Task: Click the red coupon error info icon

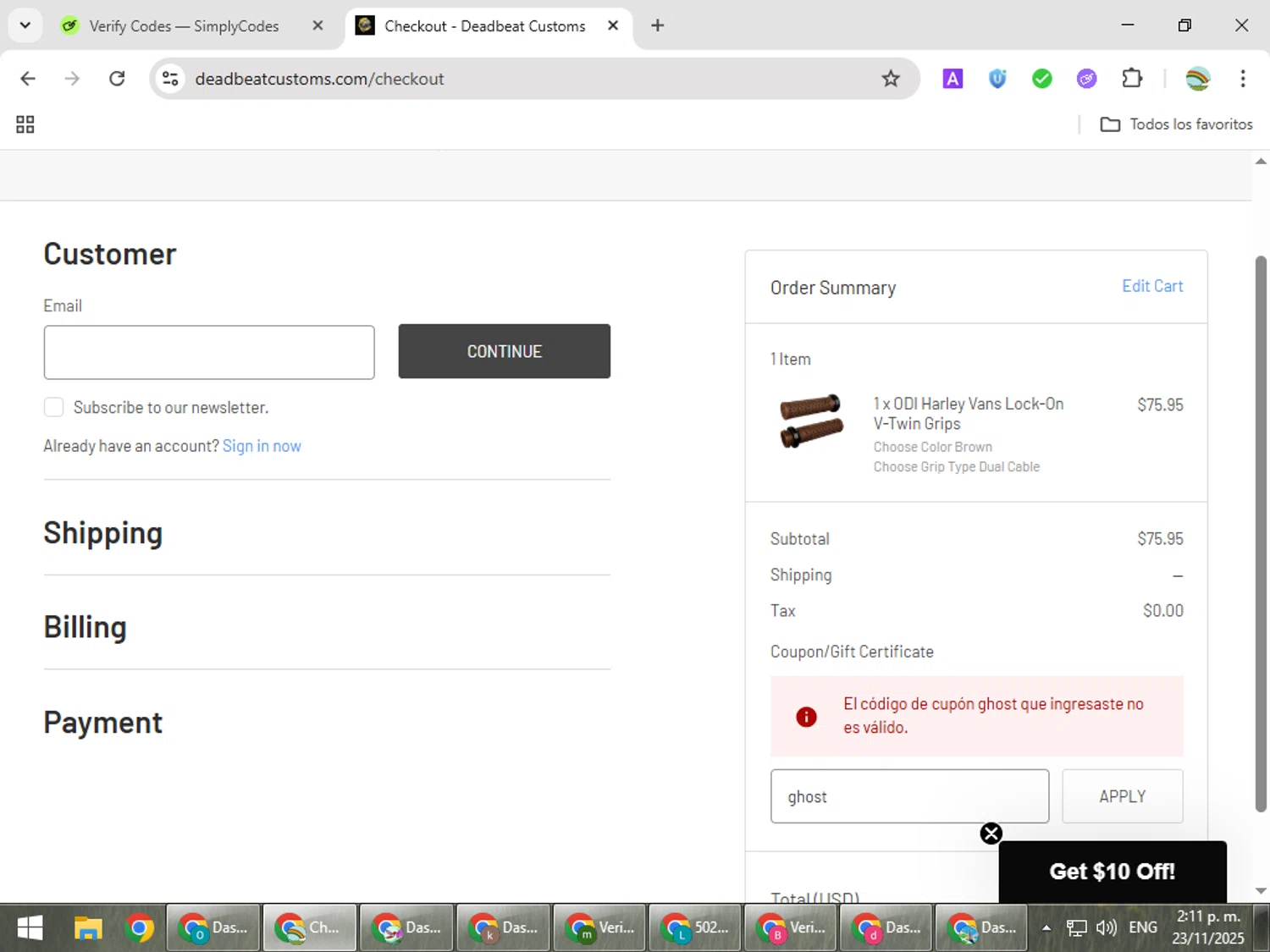Action: coord(806,717)
